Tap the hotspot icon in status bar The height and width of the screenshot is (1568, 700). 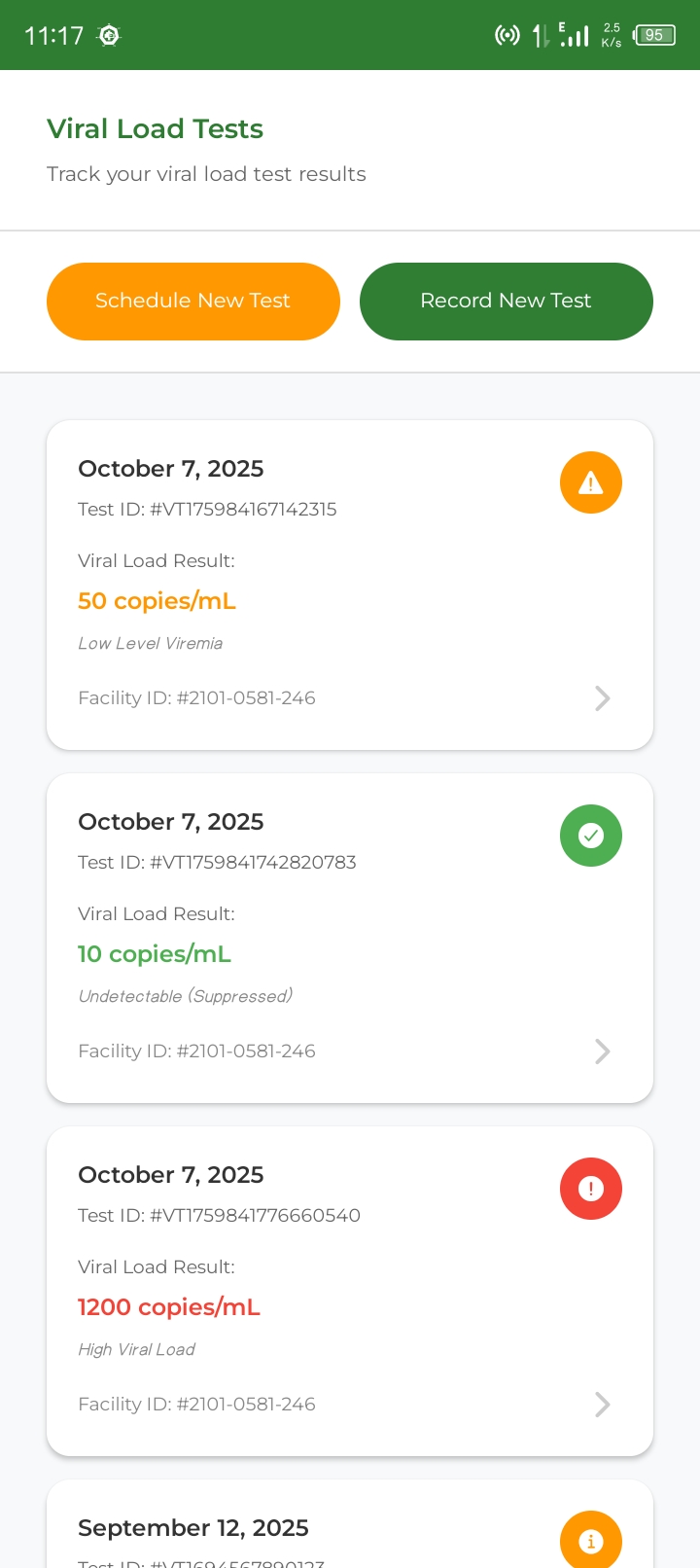pos(507,36)
